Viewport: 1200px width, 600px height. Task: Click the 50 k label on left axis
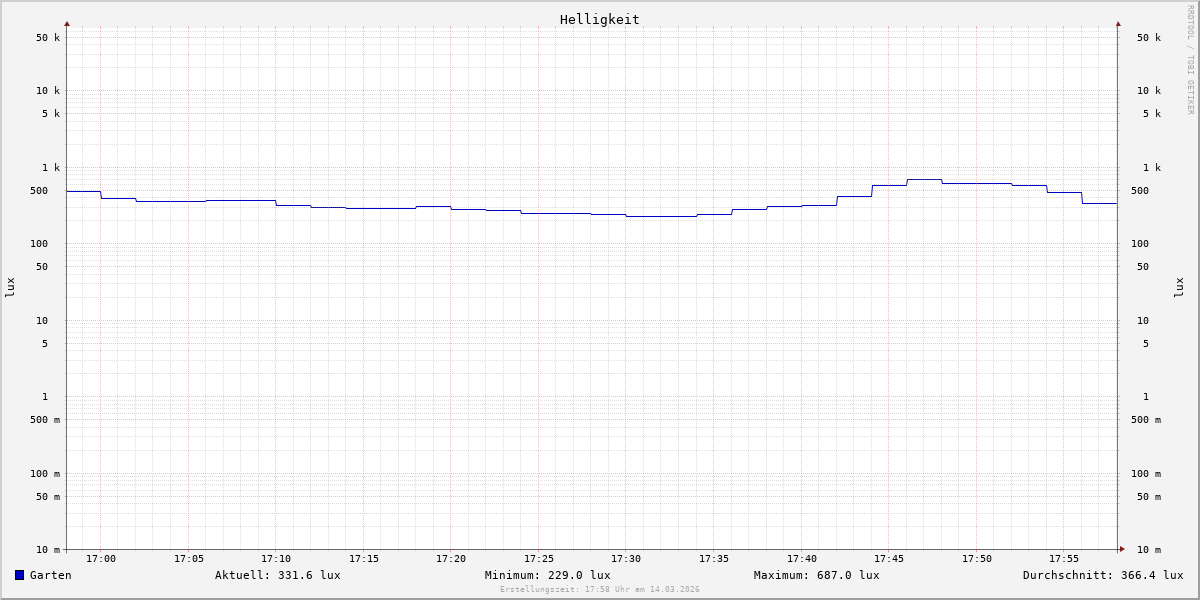[x=48, y=38]
